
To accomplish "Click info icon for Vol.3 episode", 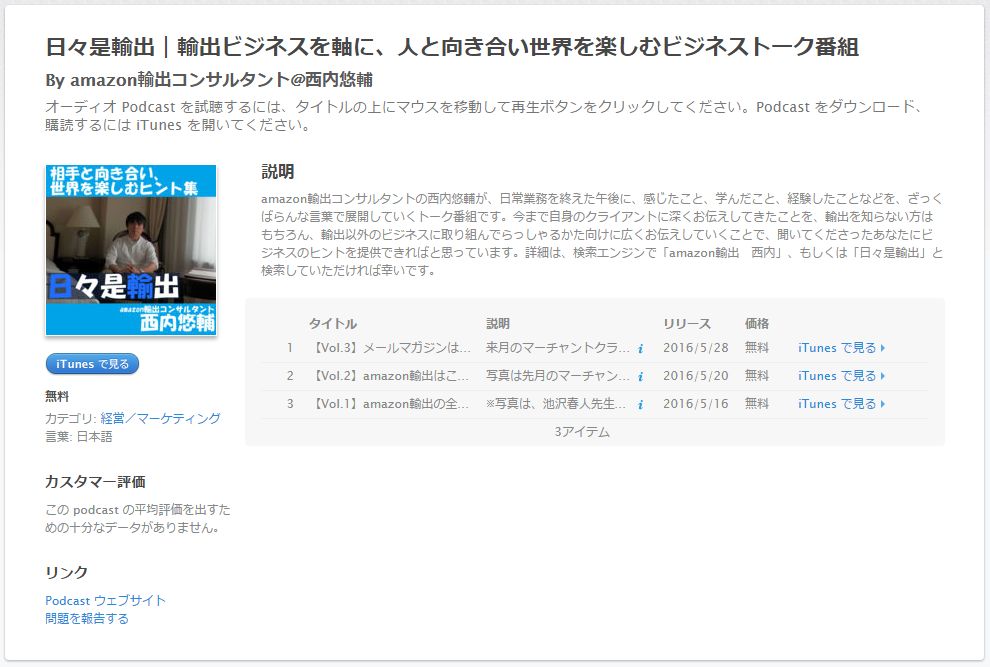I will click(640, 349).
